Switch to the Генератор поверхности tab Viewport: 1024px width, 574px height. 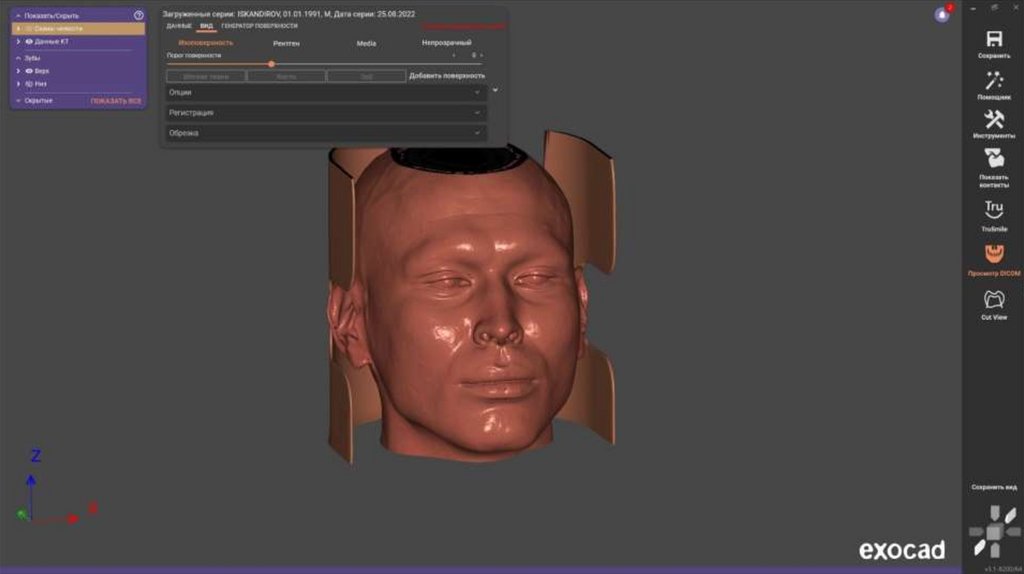click(259, 26)
